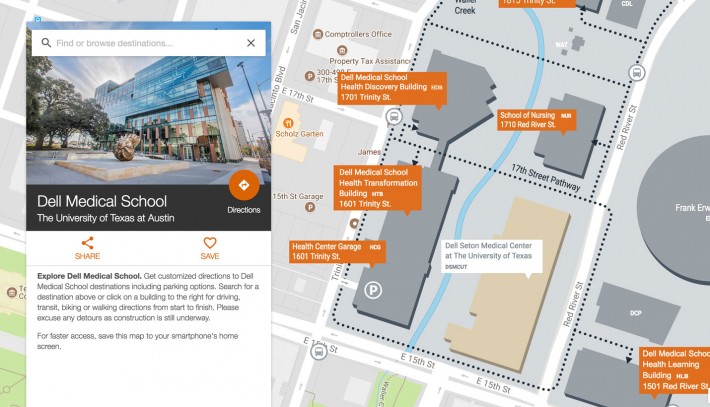The width and height of the screenshot is (710, 407).
Task: Save this location with the heart icon
Action: [209, 243]
